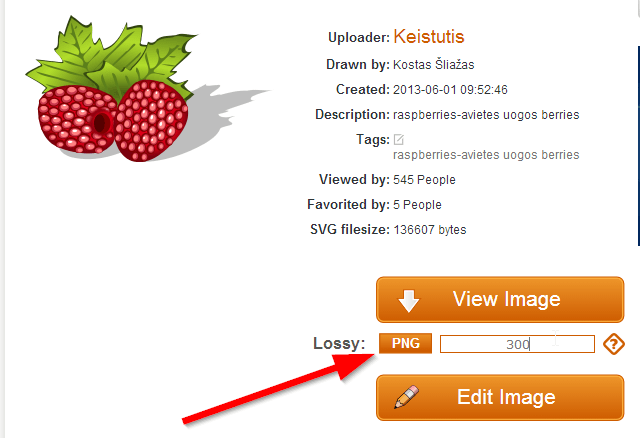Open the raspberries clipart preview image
Screen dimensions: 640x438
click(148, 89)
